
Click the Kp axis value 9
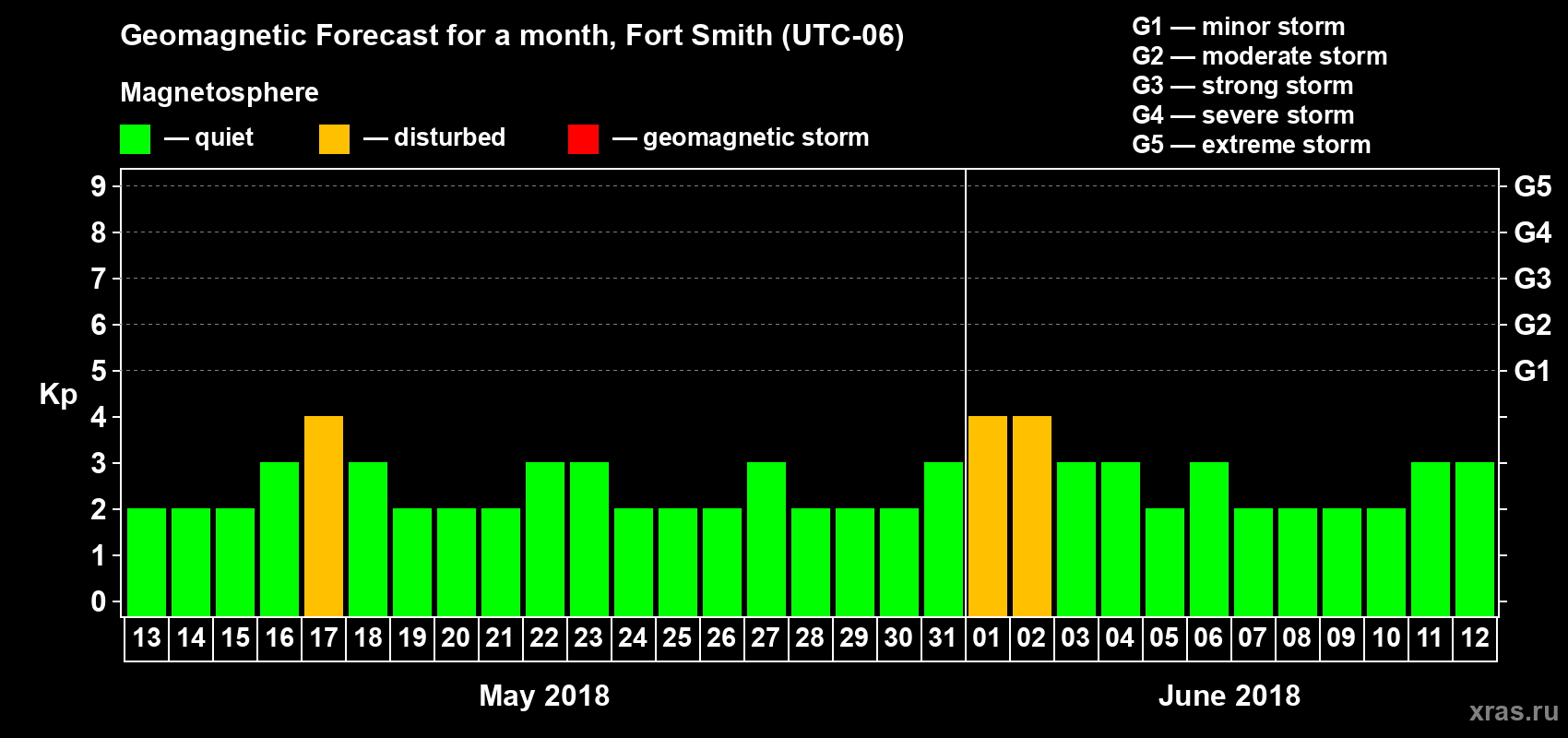coord(99,186)
